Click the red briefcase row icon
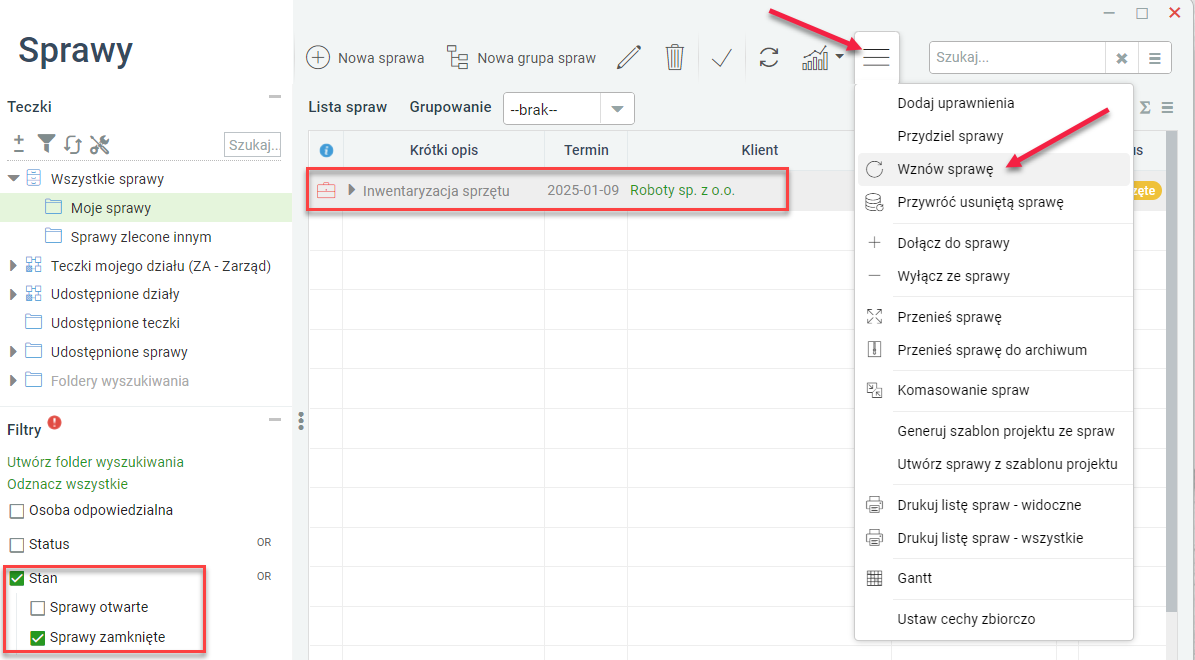Viewport: 1195px width, 660px height. tap(326, 191)
